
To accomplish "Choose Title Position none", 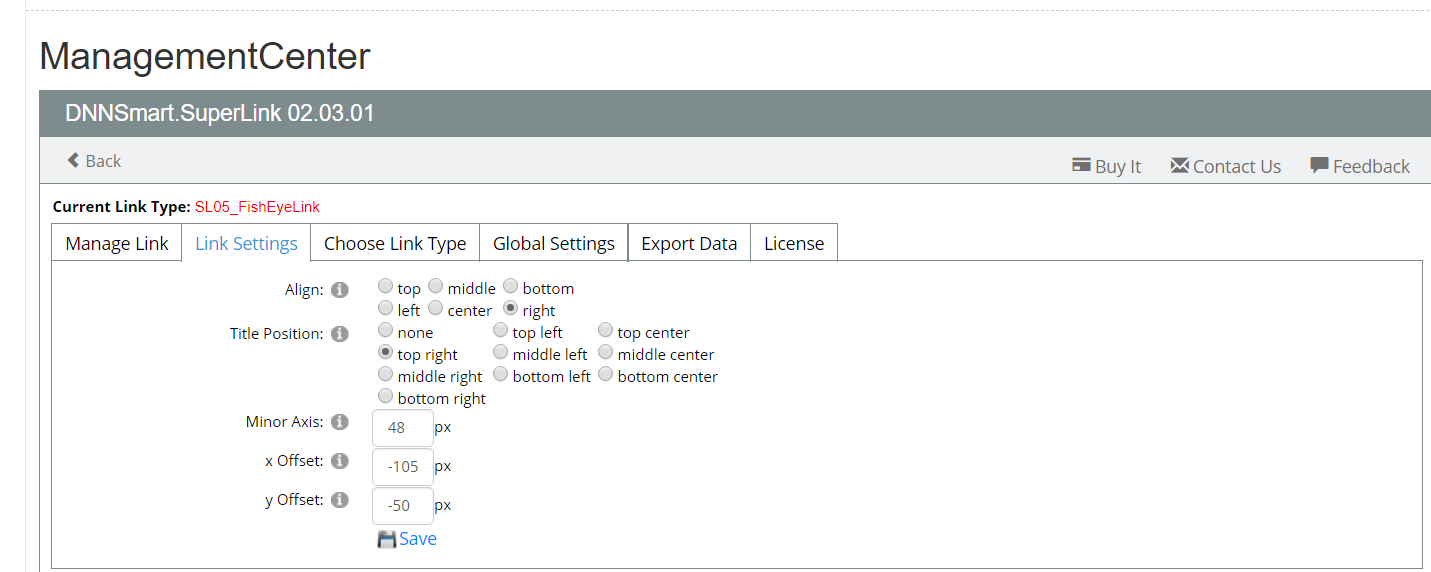I will pyautogui.click(x=385, y=331).
